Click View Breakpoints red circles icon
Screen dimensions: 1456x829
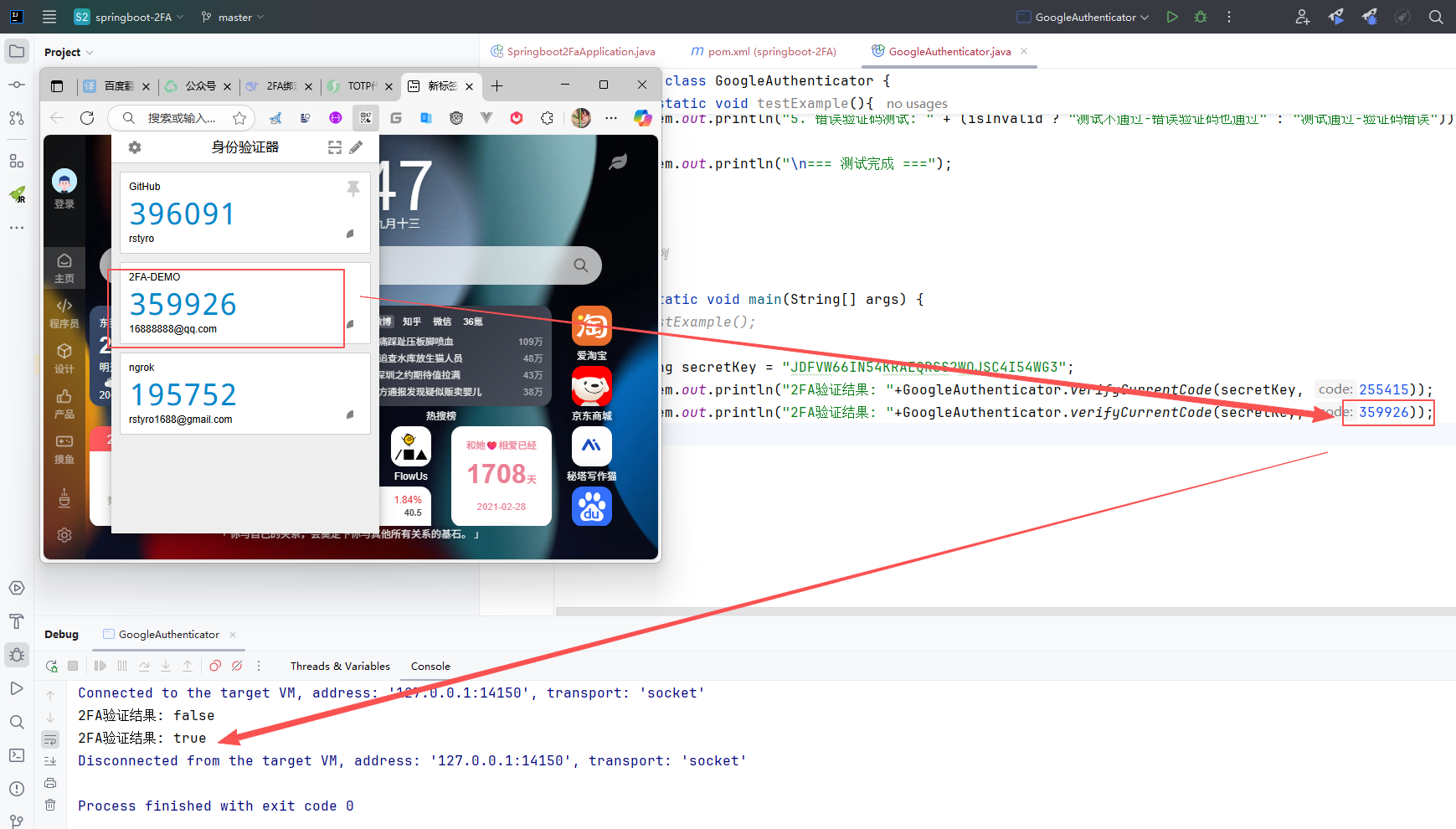point(215,666)
